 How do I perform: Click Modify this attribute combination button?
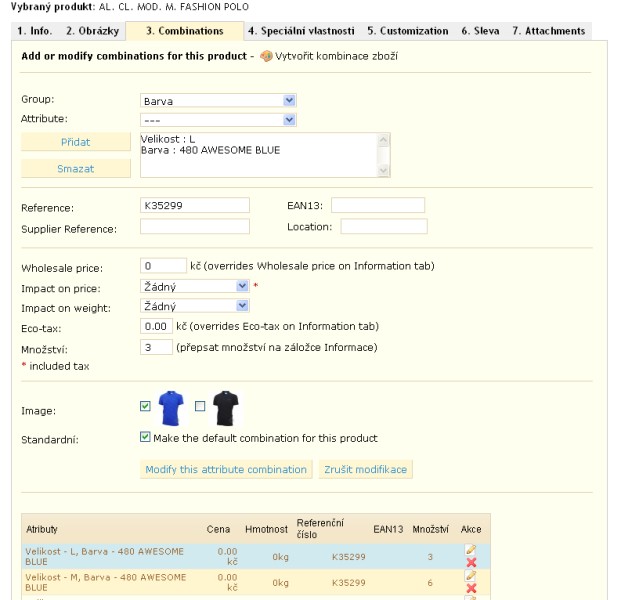coord(226,469)
